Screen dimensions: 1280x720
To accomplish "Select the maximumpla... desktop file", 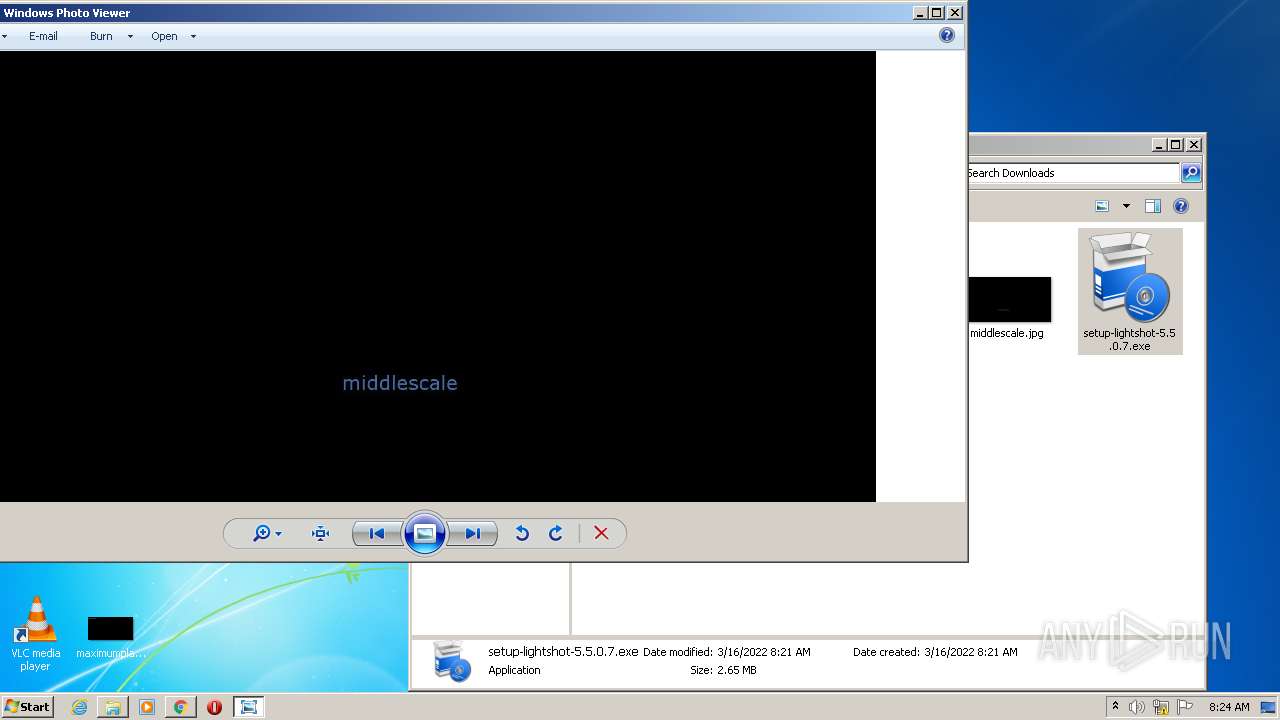I will 110,638.
